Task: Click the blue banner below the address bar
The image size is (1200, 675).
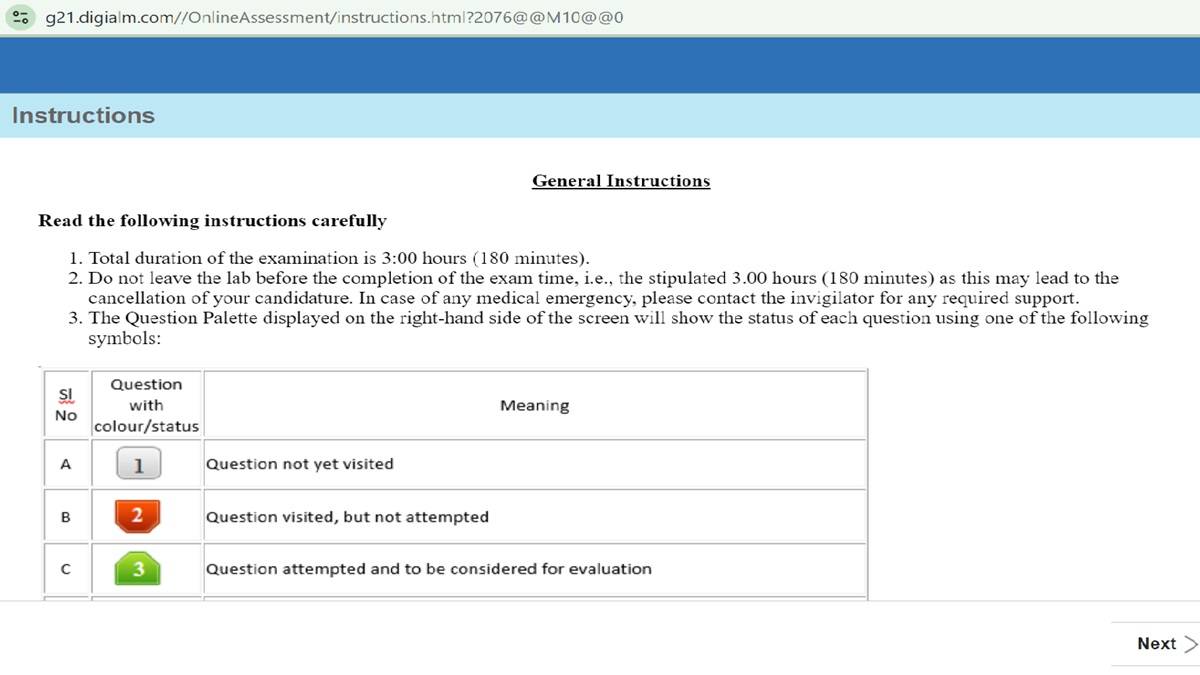Action: point(600,63)
